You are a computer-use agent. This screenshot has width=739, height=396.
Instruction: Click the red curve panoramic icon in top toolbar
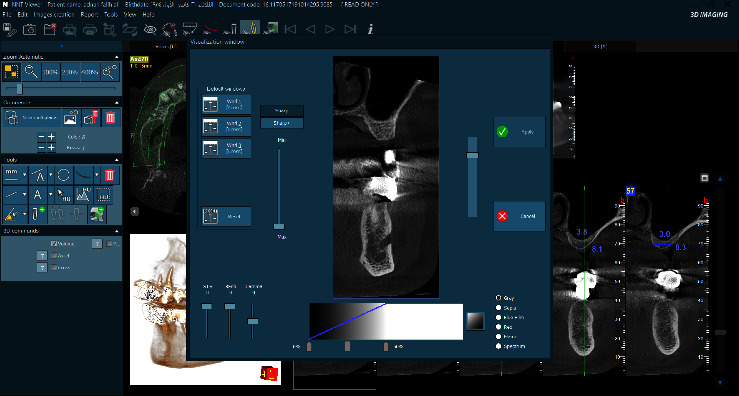pos(210,30)
